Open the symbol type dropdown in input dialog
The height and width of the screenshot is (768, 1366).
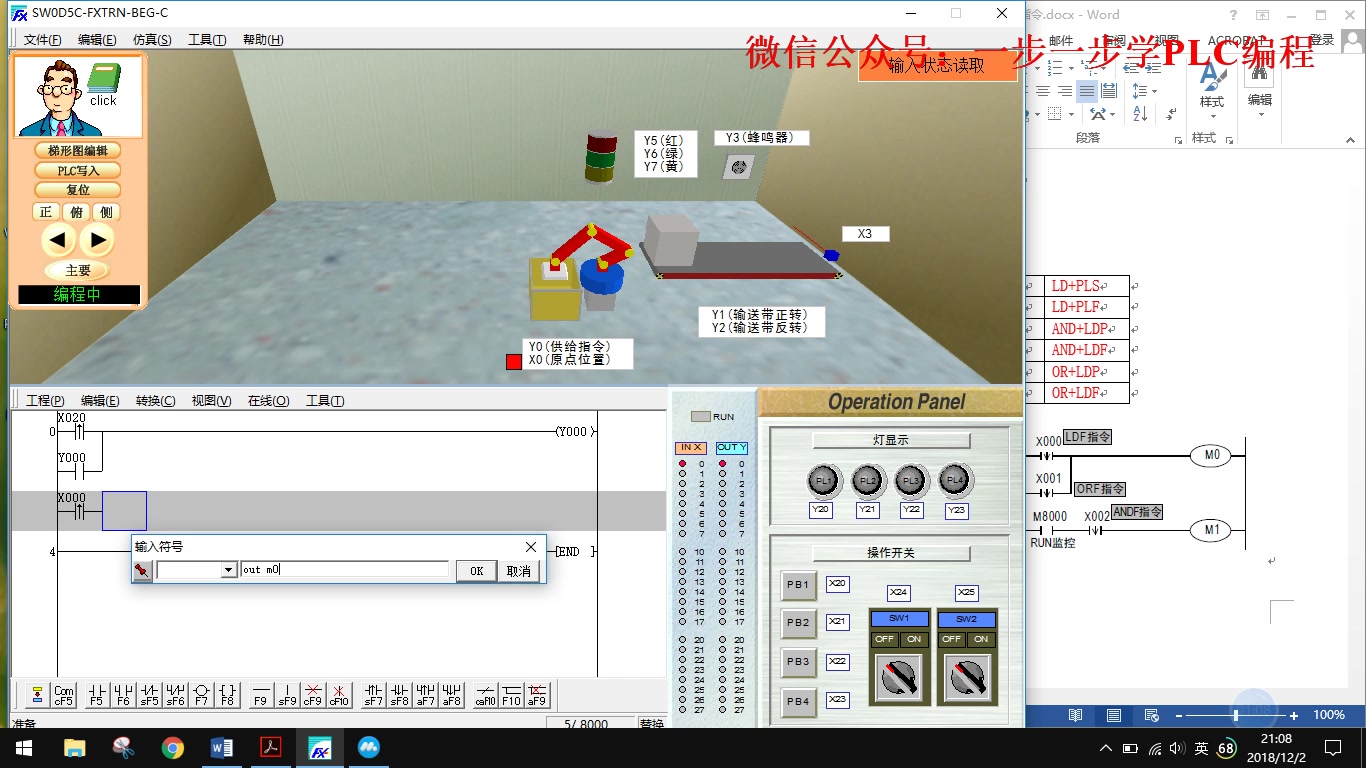229,570
